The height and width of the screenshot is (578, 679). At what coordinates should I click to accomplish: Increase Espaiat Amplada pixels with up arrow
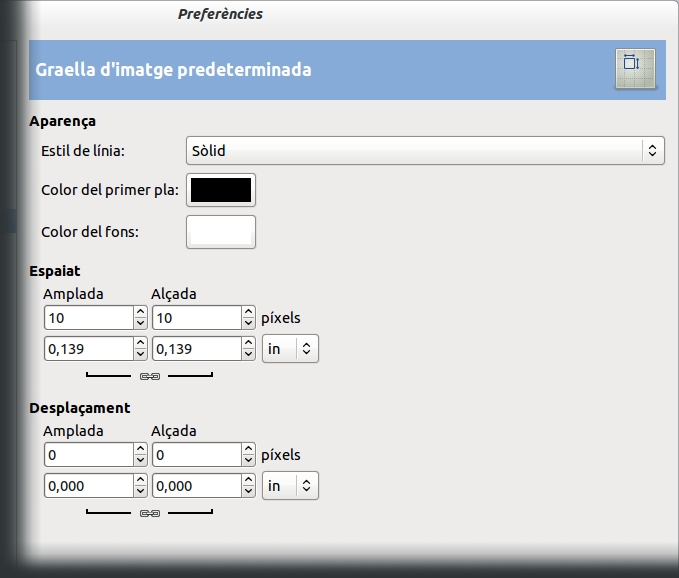(x=140, y=312)
